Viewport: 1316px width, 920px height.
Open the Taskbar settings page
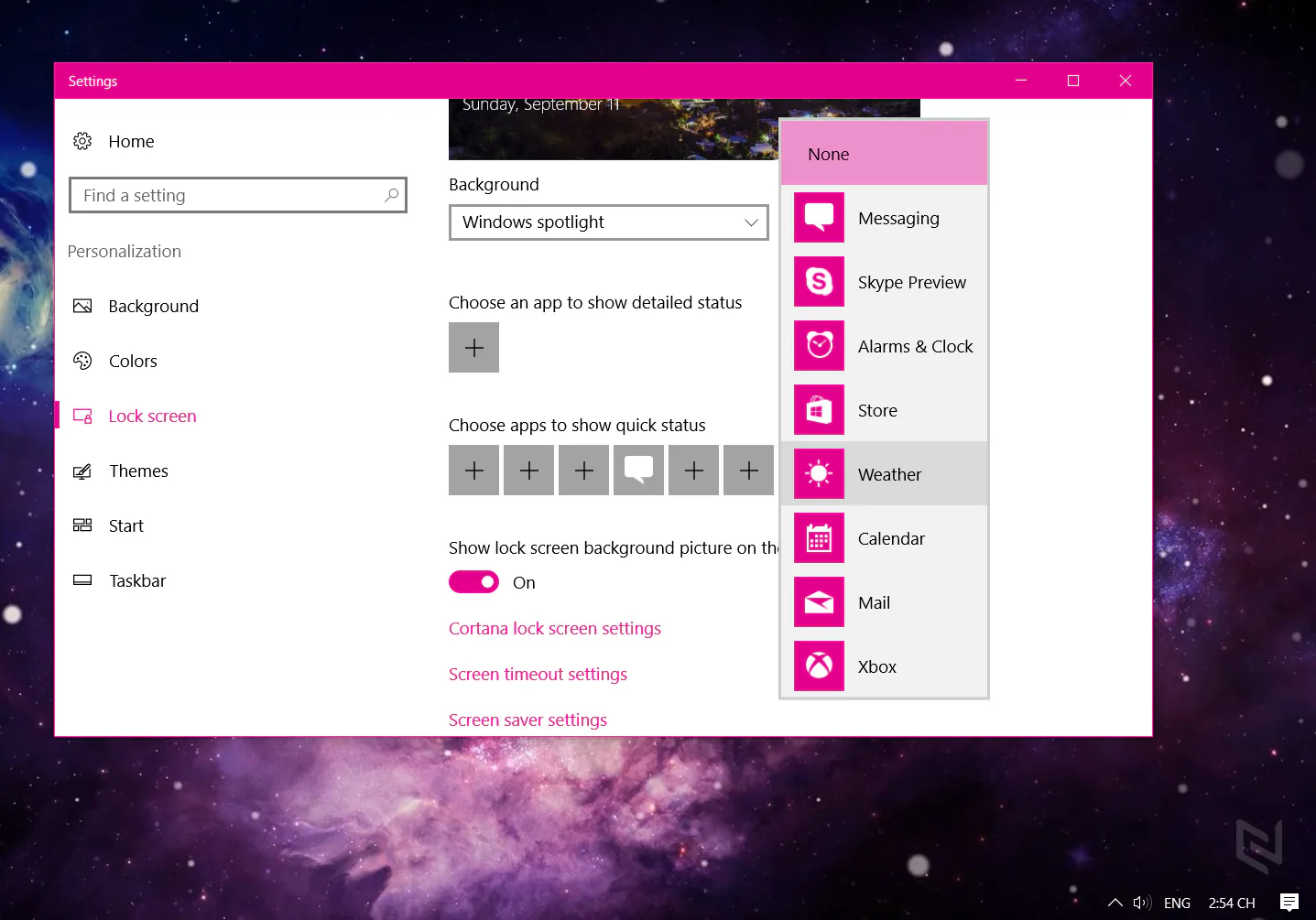[137, 580]
